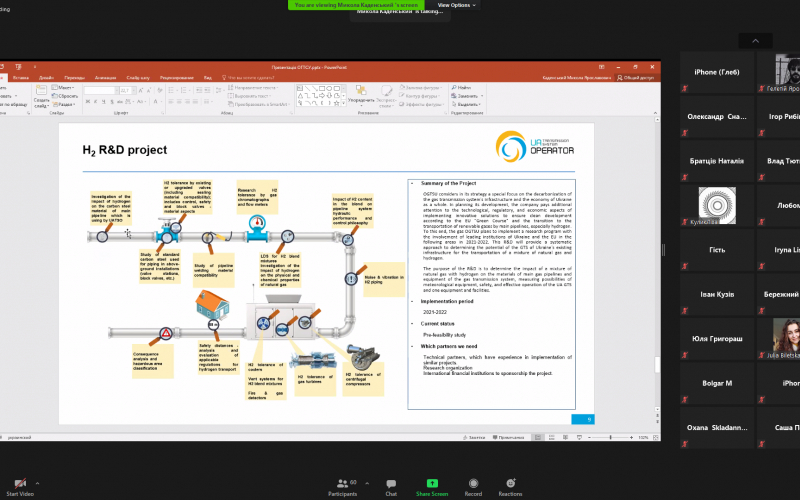Open the Вставка ribbon tab
The image size is (800, 500).
click(x=21, y=78)
